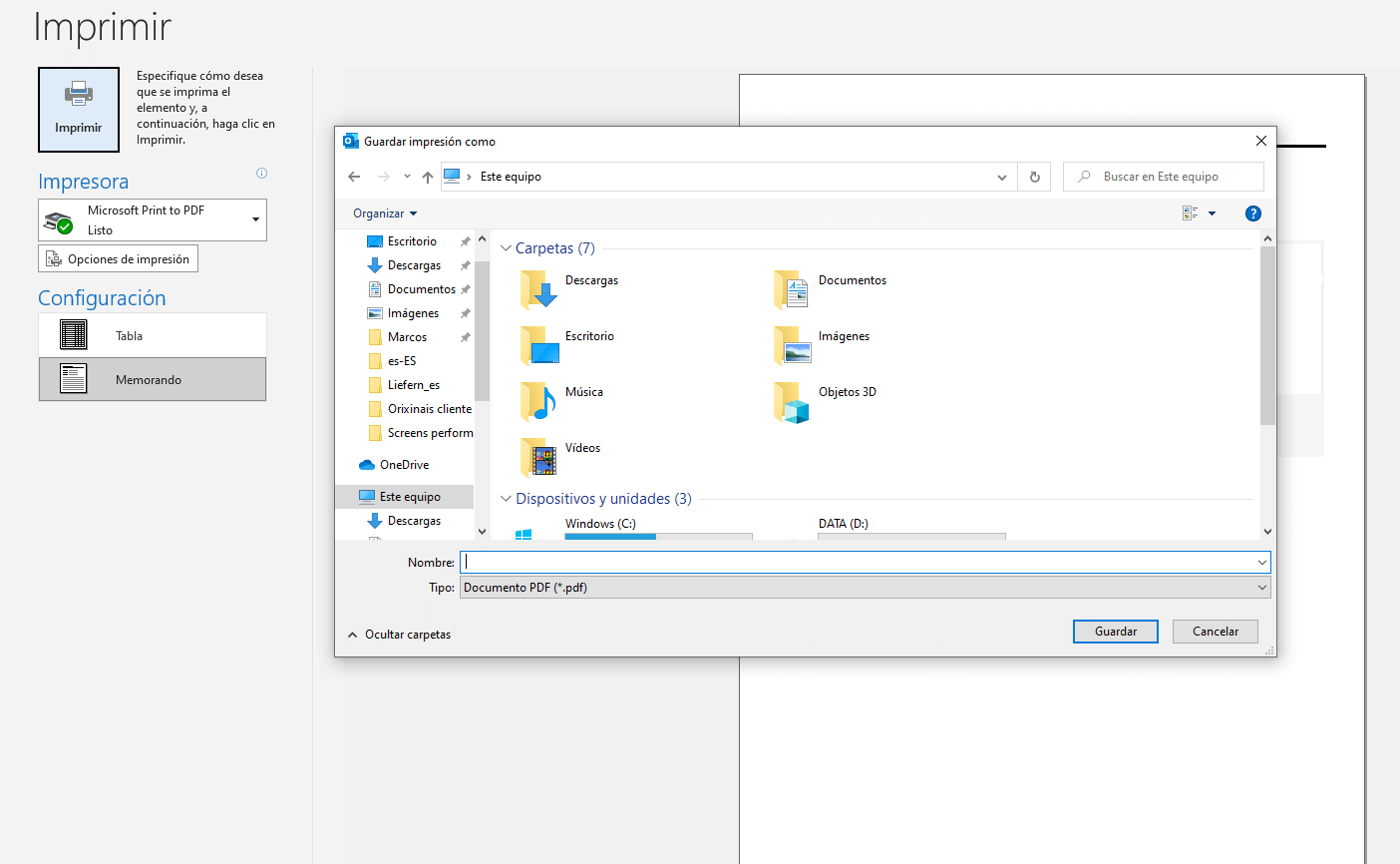Select the Memorando print style
Image resolution: width=1400 pixels, height=864 pixels.
pos(152,379)
